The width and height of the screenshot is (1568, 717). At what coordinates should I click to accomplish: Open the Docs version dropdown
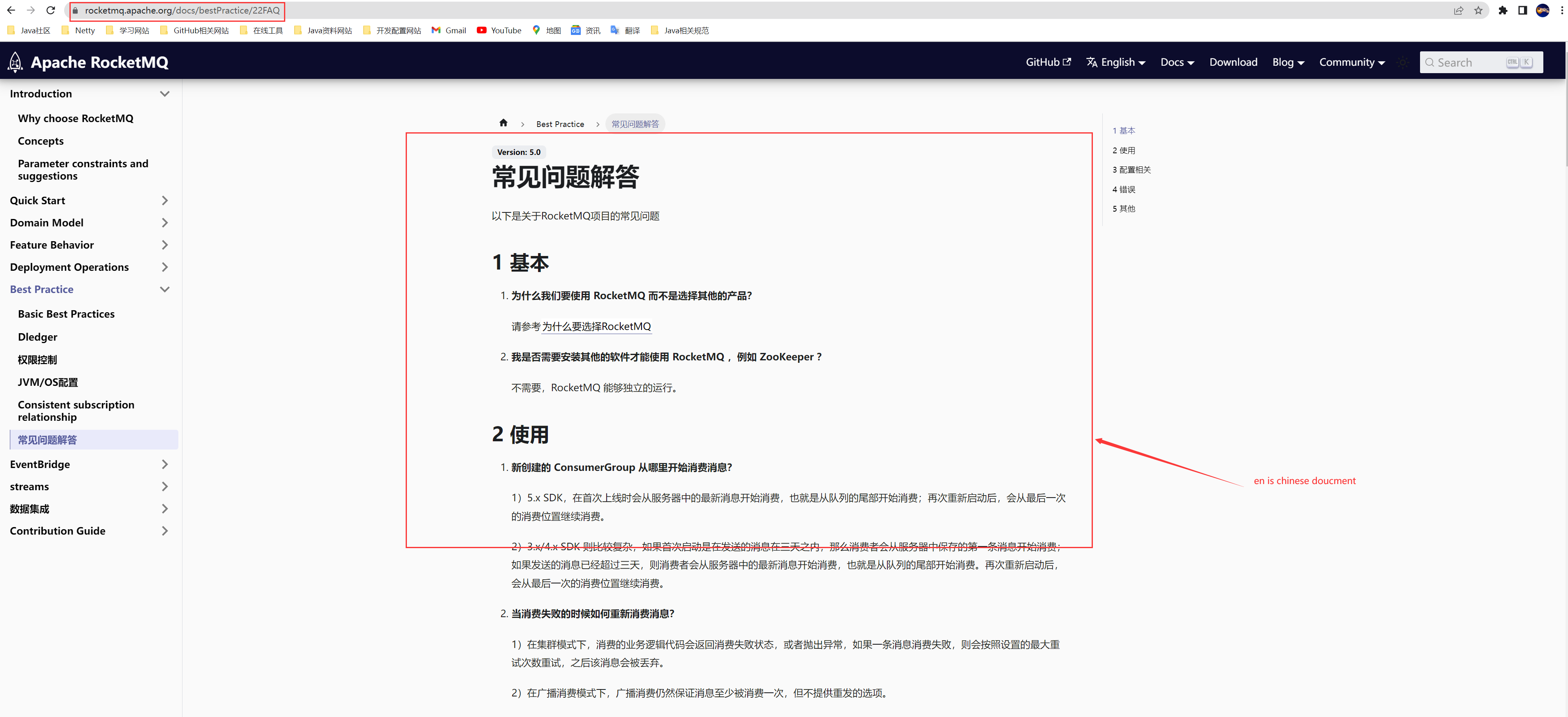pos(1177,62)
